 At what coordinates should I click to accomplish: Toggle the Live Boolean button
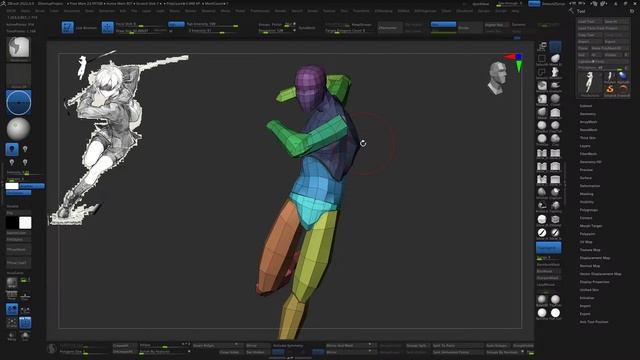point(86,28)
